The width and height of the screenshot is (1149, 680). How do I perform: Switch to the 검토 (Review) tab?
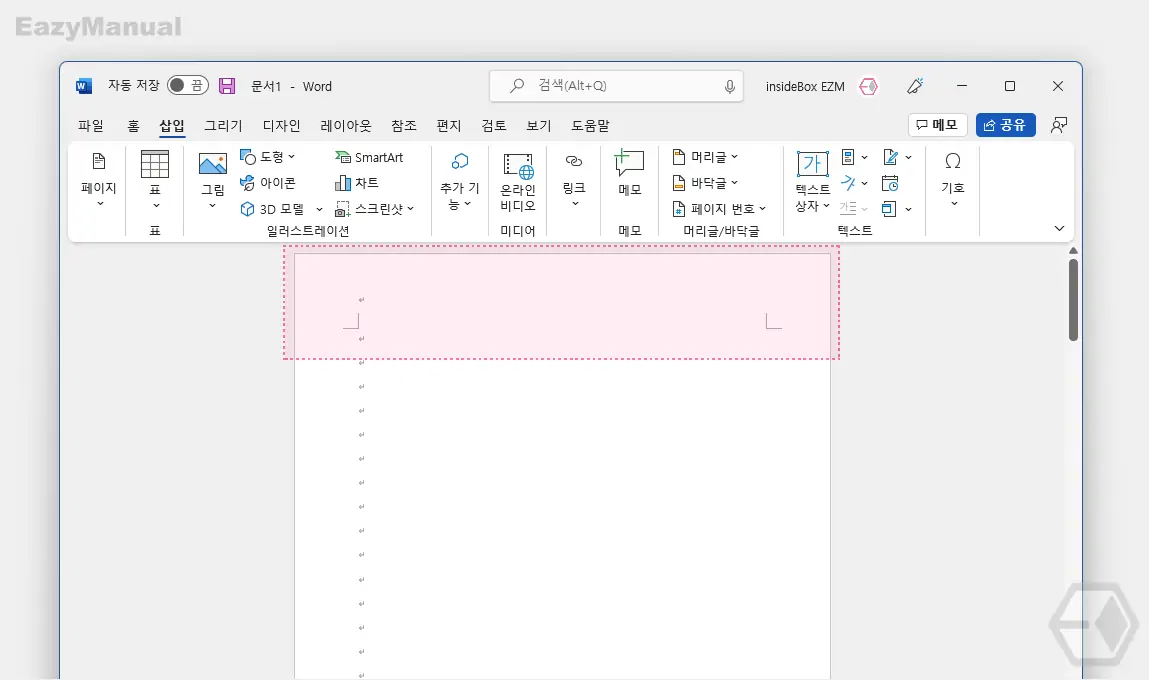[x=494, y=125]
